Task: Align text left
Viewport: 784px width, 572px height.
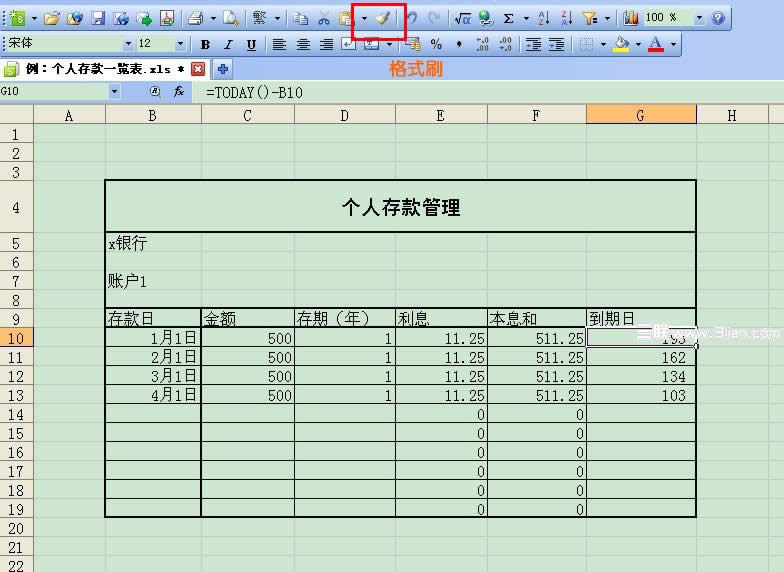Action: point(279,45)
